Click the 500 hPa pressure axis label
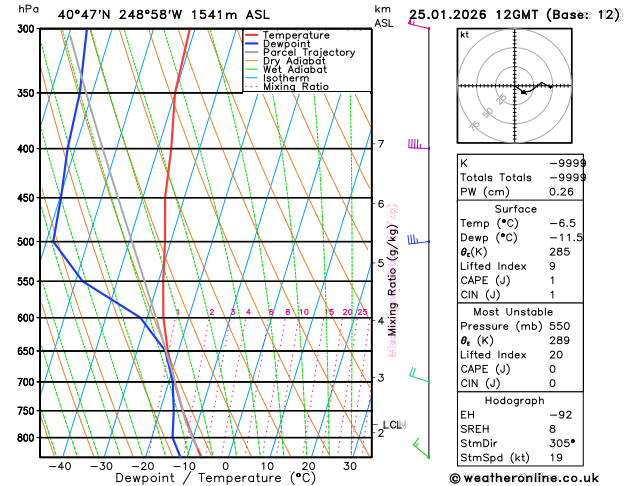The height and width of the screenshot is (486, 629). click(28, 242)
